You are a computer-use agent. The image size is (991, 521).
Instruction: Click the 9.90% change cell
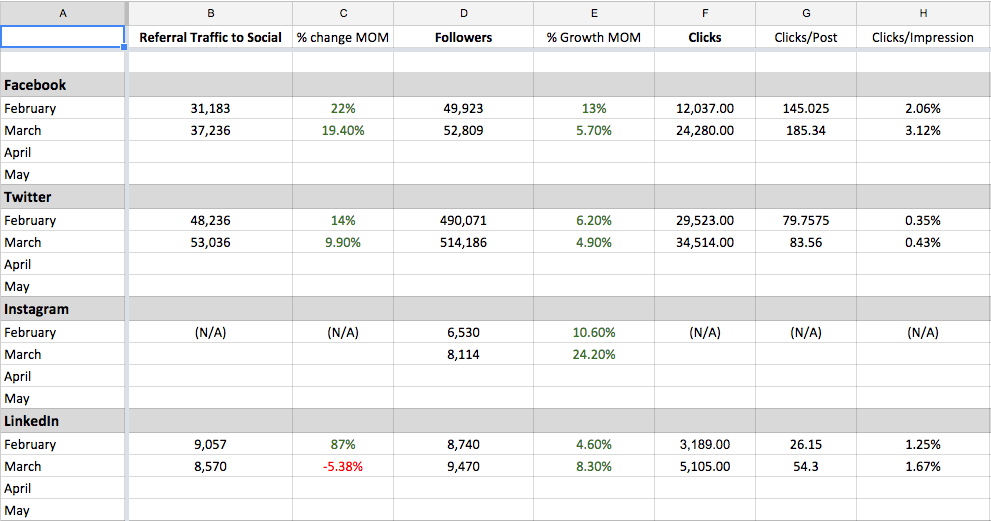tap(343, 242)
